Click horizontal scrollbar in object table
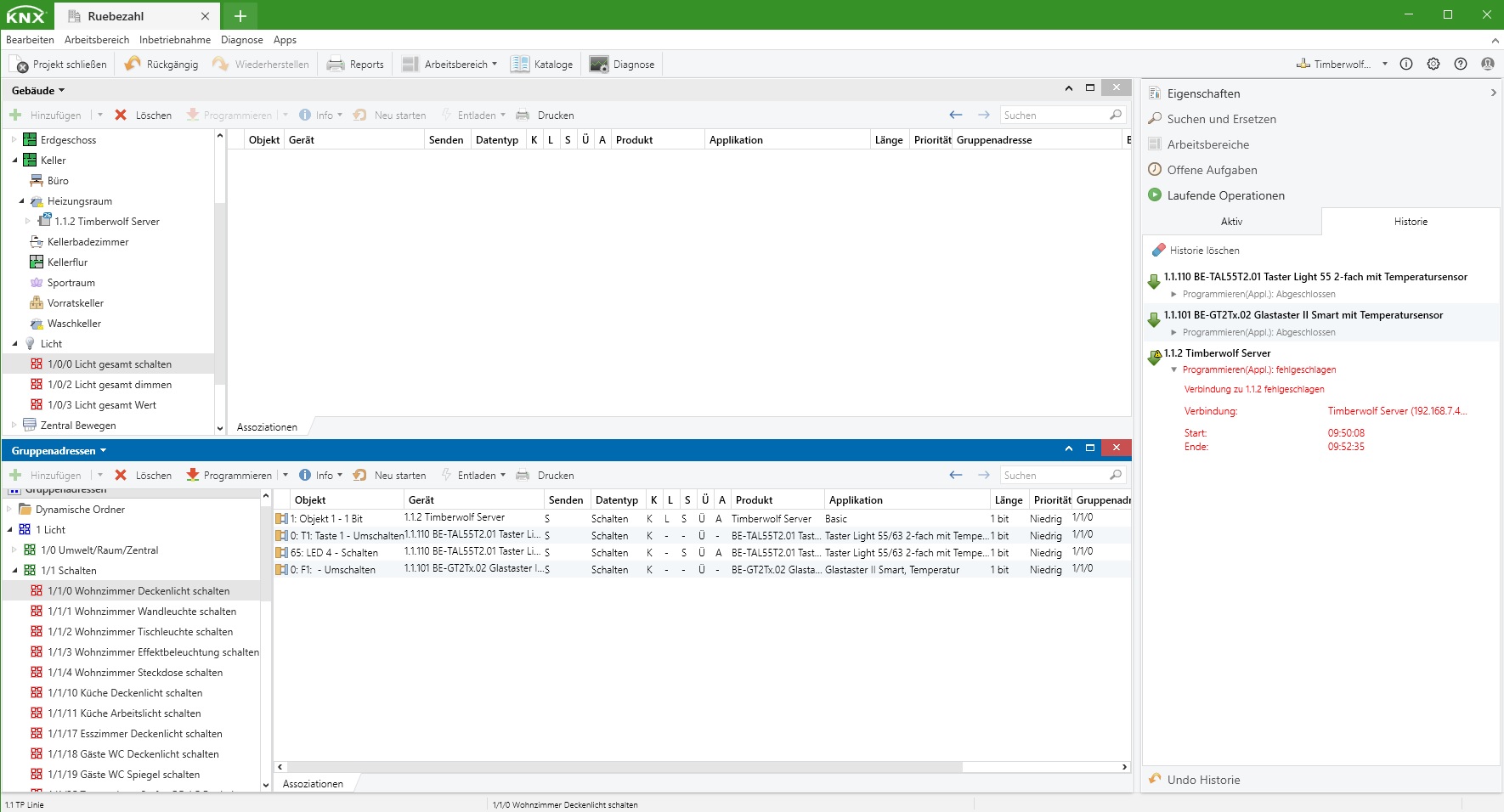Viewport: 1504px width, 812px height. [x=623, y=766]
